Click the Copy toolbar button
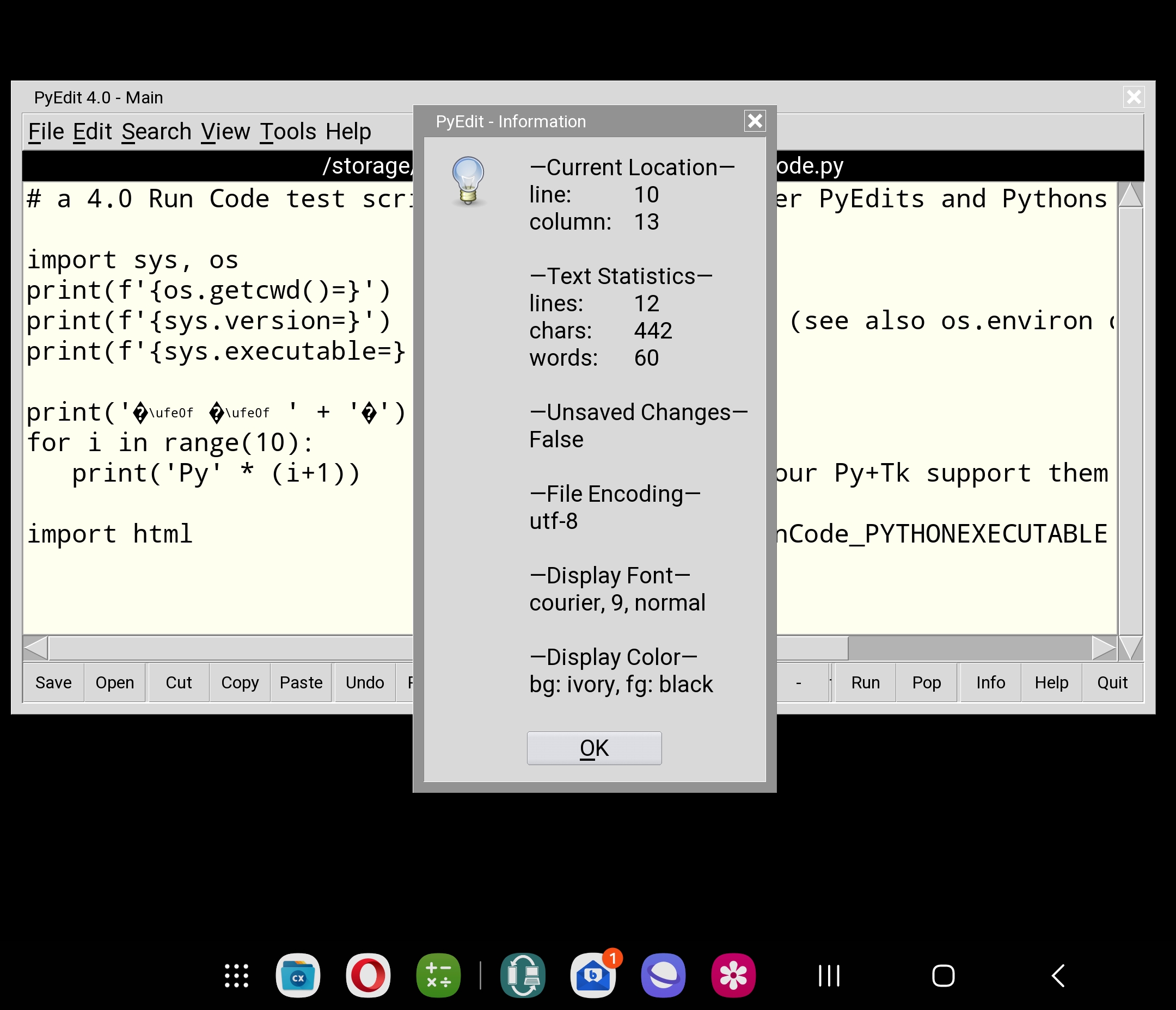 pos(240,682)
